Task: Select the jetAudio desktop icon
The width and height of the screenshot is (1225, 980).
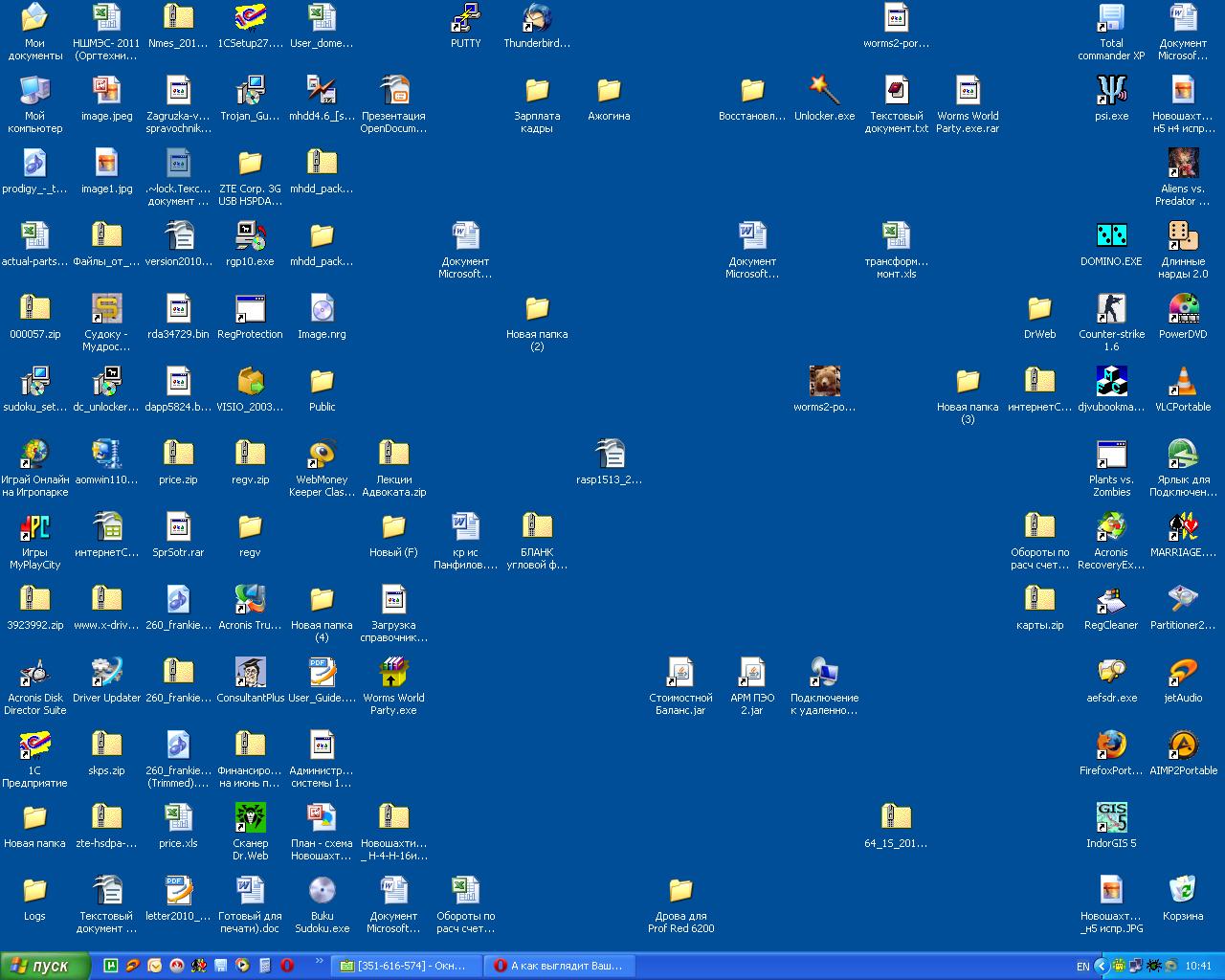Action: pyautogui.click(x=1183, y=673)
